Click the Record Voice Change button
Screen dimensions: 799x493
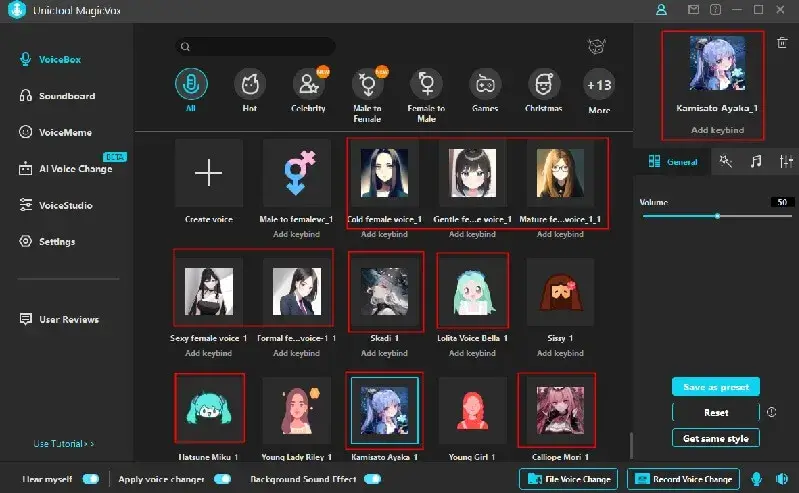(684, 479)
